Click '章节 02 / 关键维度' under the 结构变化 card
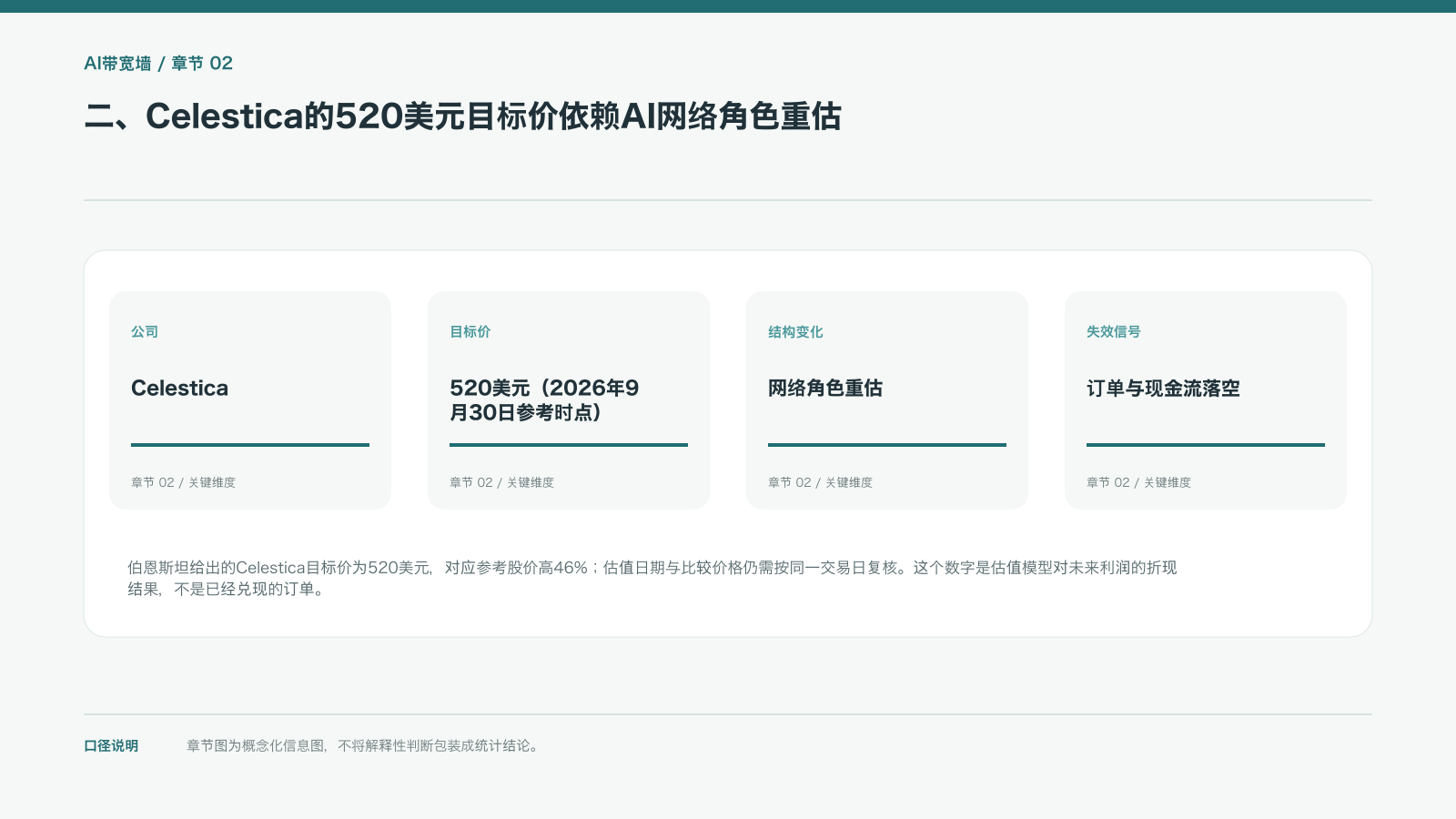This screenshot has height=819, width=1456. (x=820, y=482)
